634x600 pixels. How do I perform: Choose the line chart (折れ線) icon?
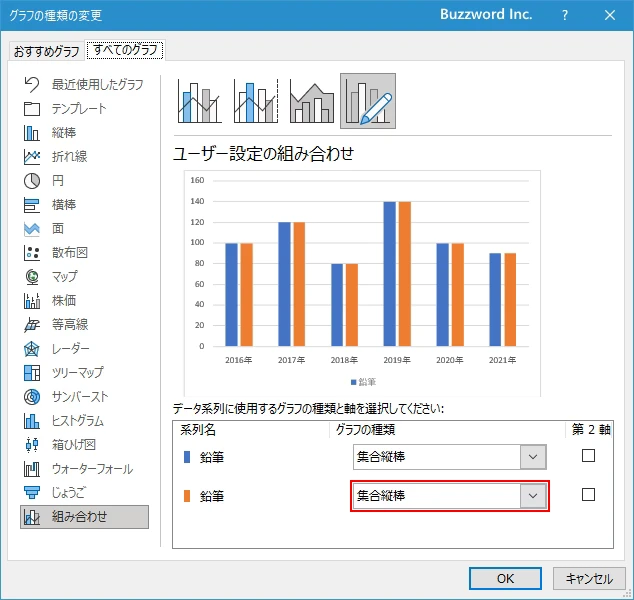tap(32, 157)
